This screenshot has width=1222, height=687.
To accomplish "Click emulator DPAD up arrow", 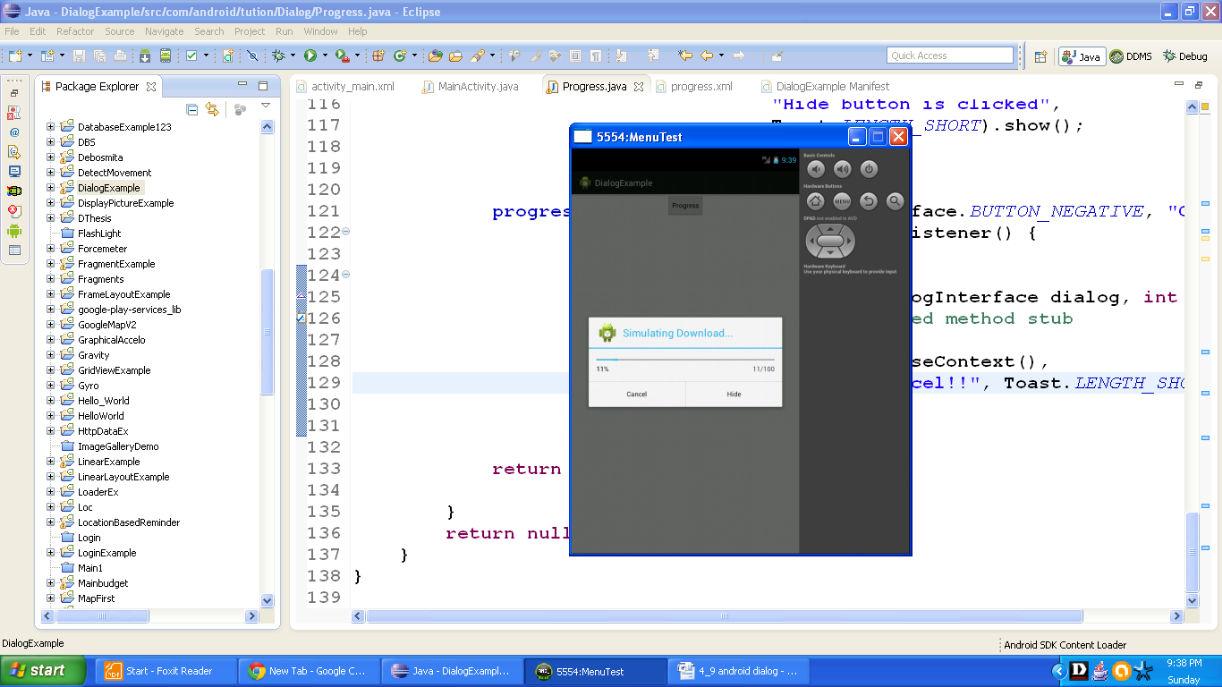I will point(830,228).
